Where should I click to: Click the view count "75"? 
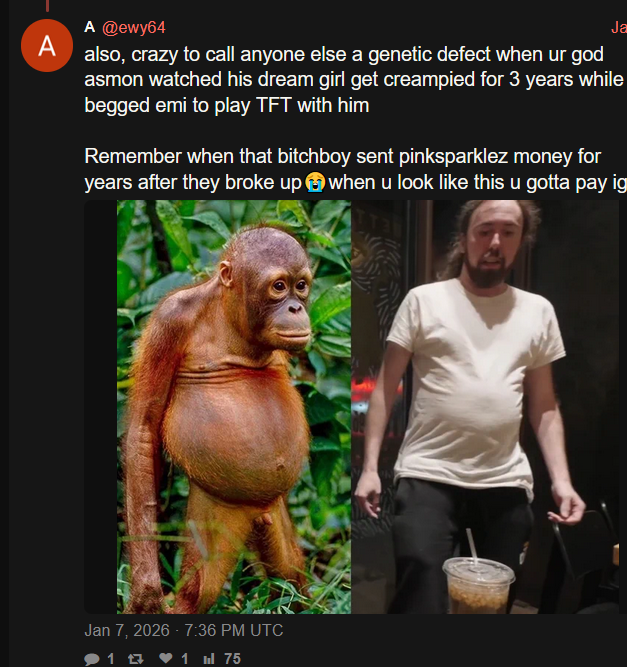click(x=232, y=659)
